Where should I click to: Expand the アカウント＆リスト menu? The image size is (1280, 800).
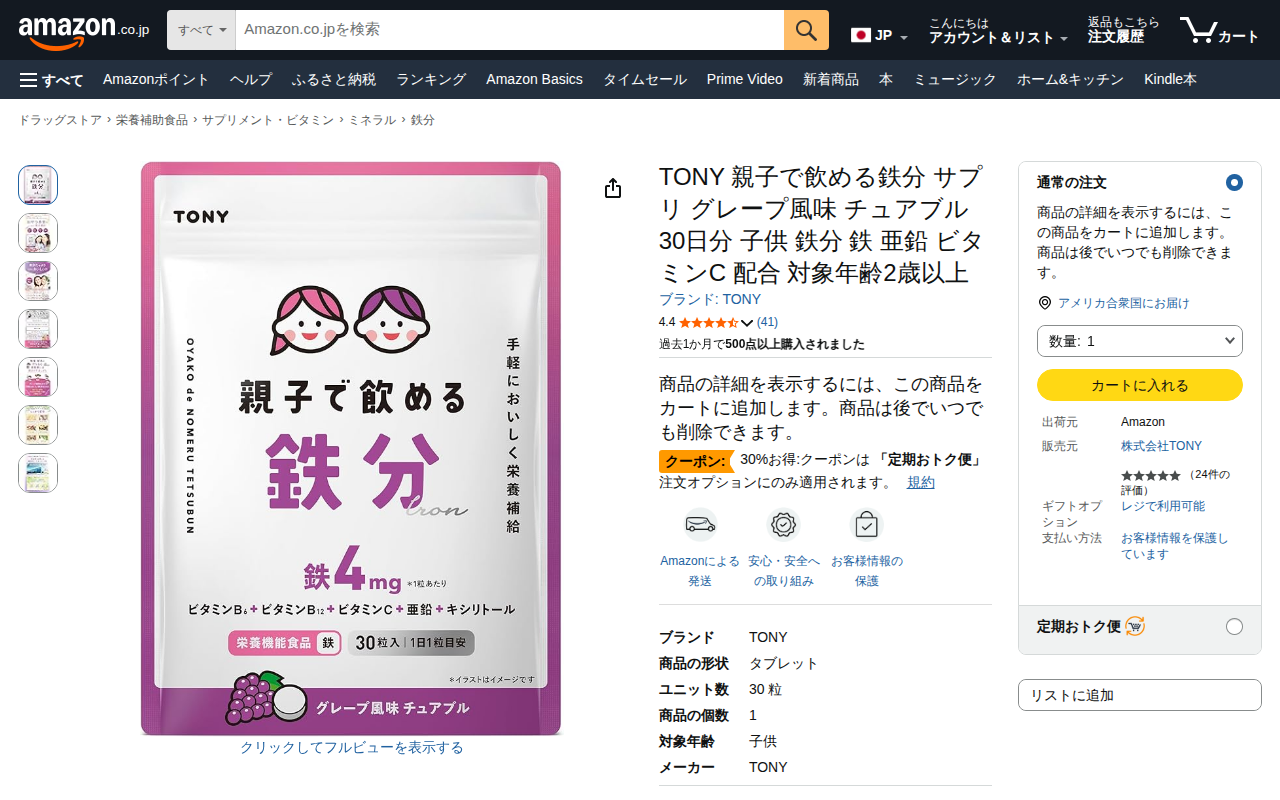tap(998, 30)
